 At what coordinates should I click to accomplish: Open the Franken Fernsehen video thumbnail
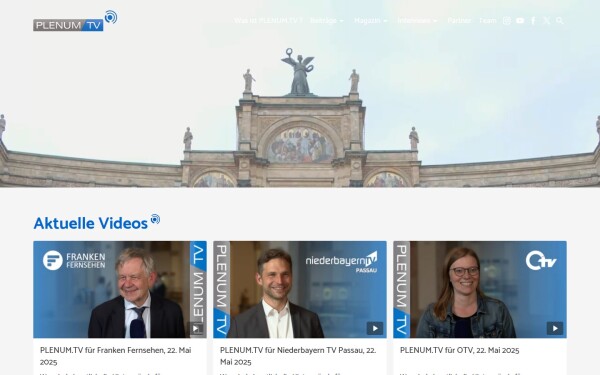tap(120, 289)
